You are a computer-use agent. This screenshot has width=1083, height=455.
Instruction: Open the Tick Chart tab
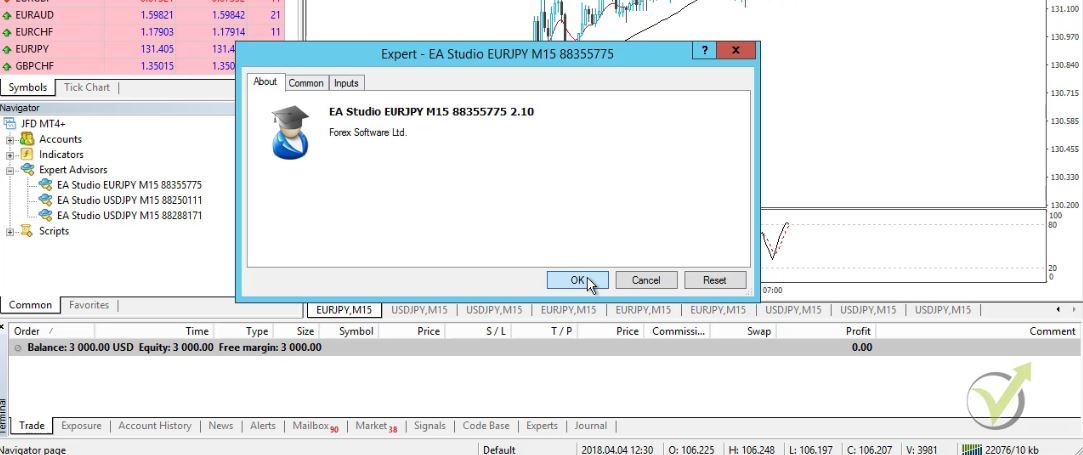[87, 88]
